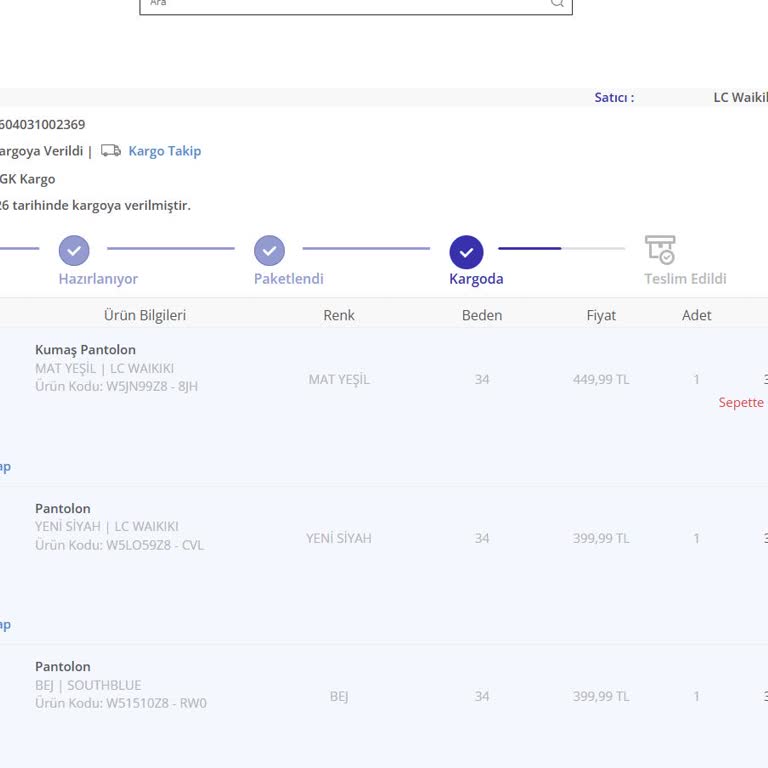Click the Hazırlanıyor step checkmark circle
Image resolution: width=768 pixels, height=768 pixels.
coord(74,250)
